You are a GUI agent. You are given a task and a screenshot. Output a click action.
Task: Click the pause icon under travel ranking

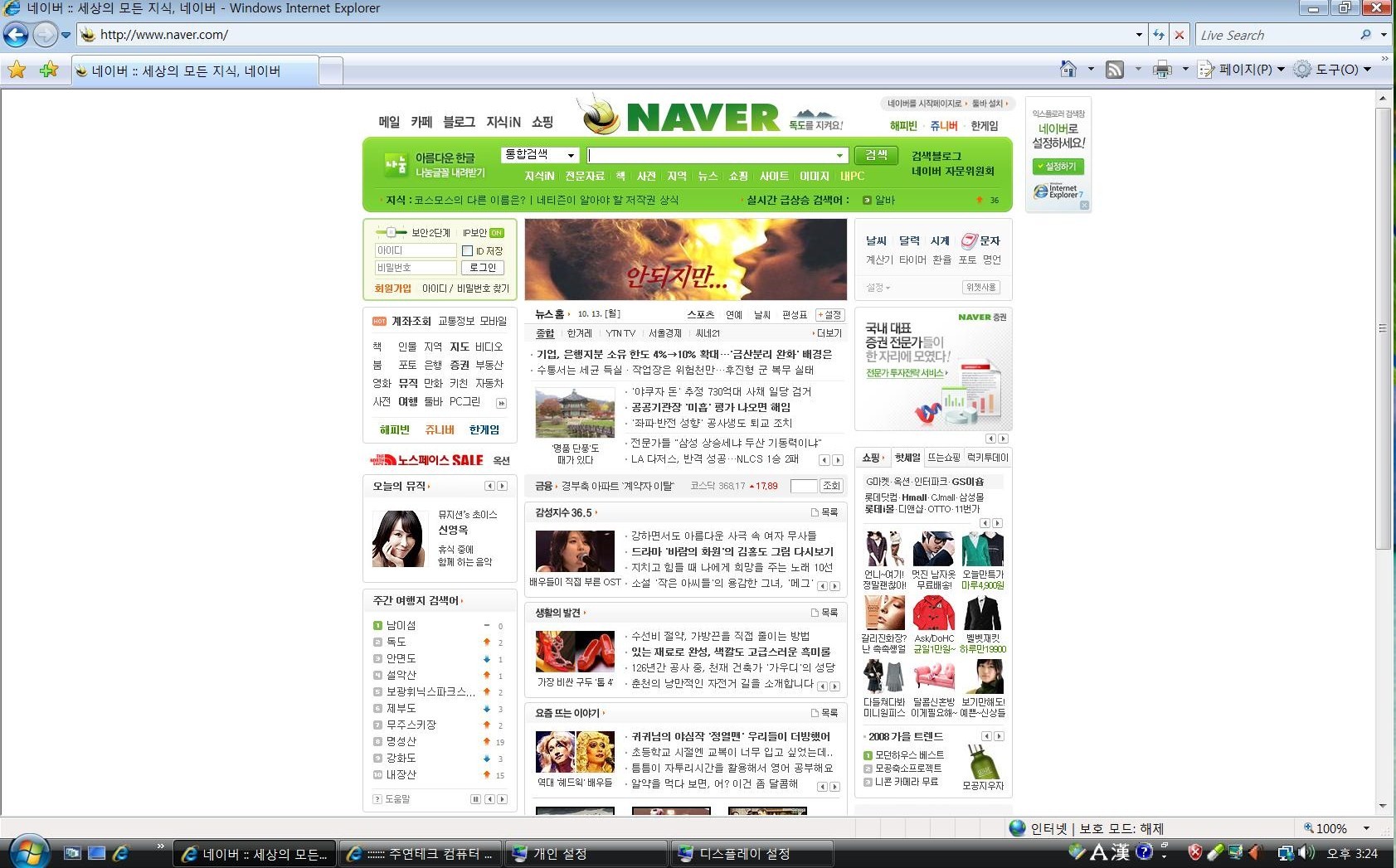pyautogui.click(x=475, y=799)
